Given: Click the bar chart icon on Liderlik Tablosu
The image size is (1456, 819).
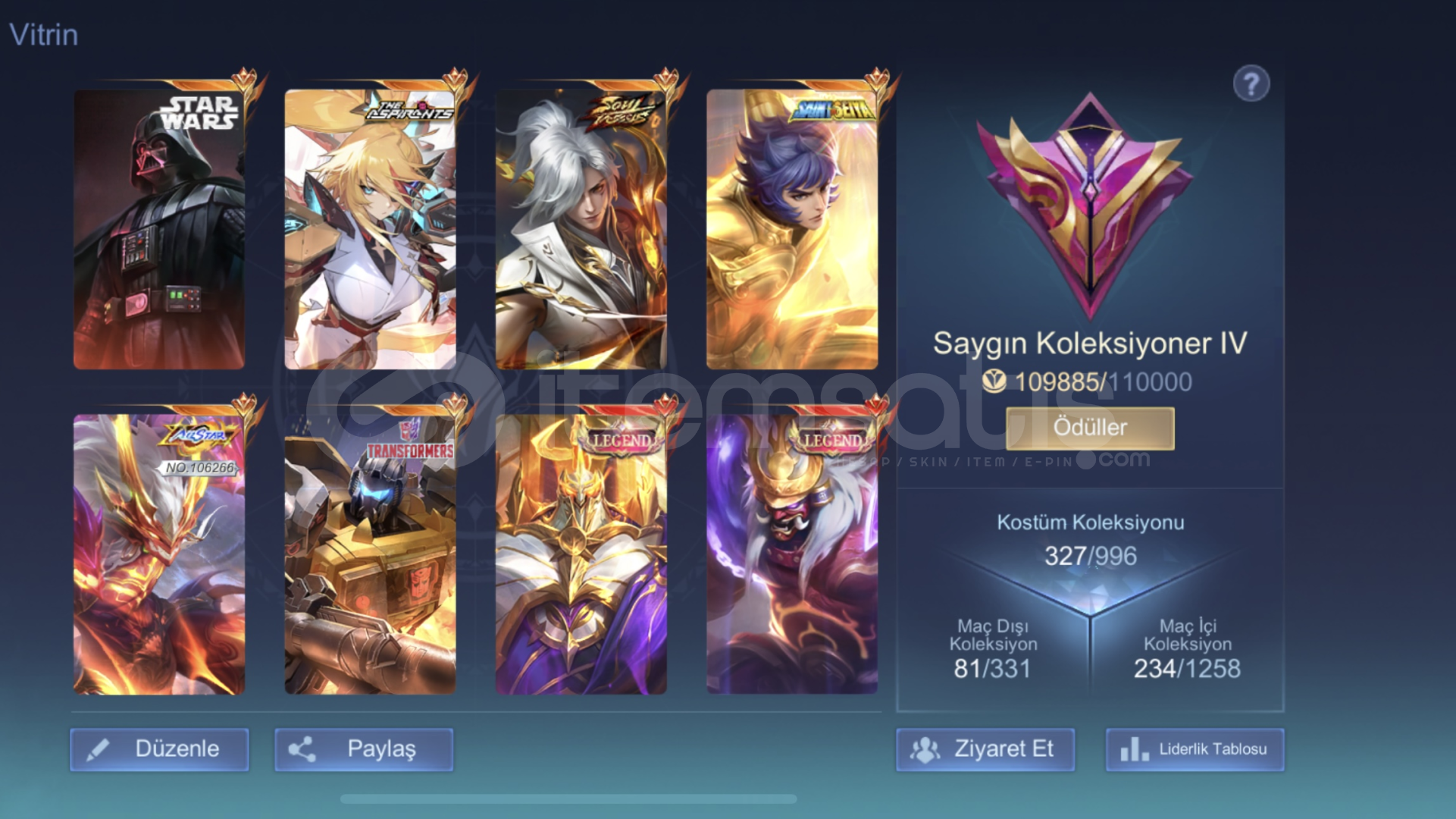Looking at the screenshot, I should coord(1134,749).
